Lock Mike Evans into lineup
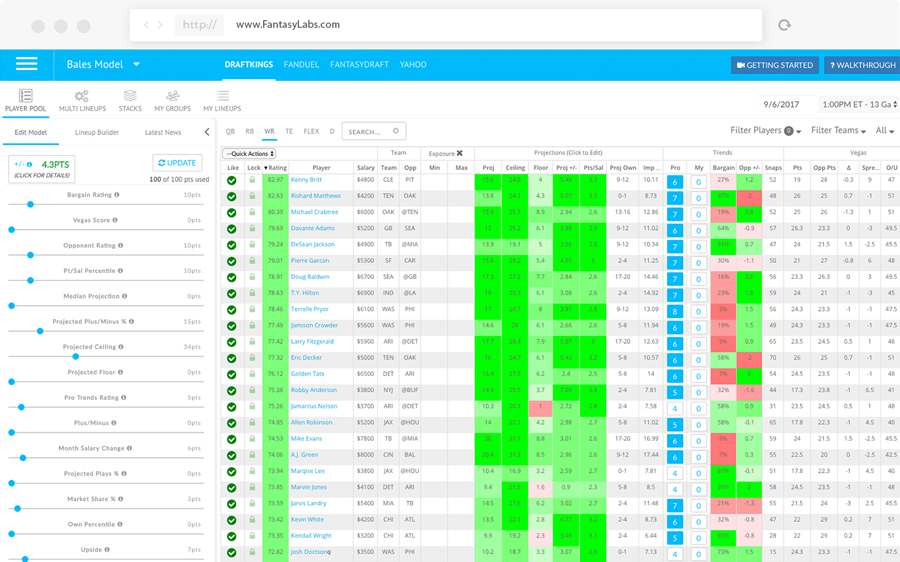The height and width of the screenshot is (562, 900). coord(252,439)
